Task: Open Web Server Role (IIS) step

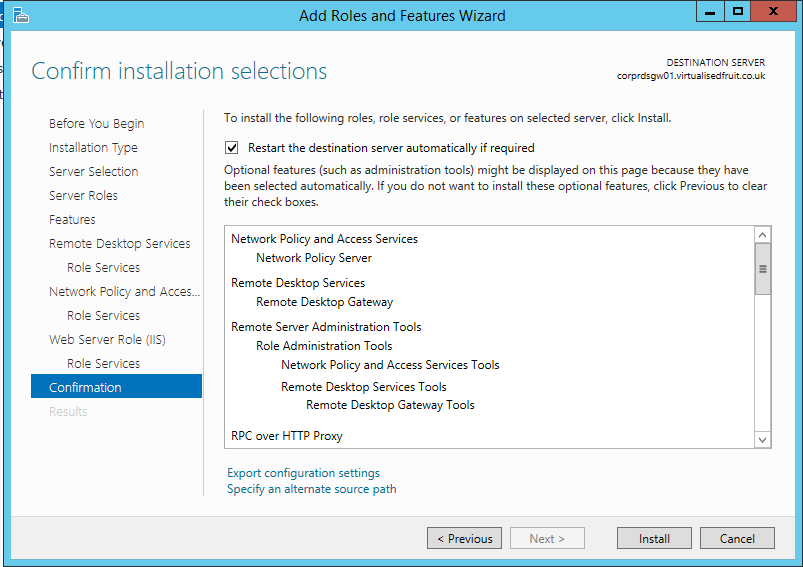Action: [x=107, y=339]
